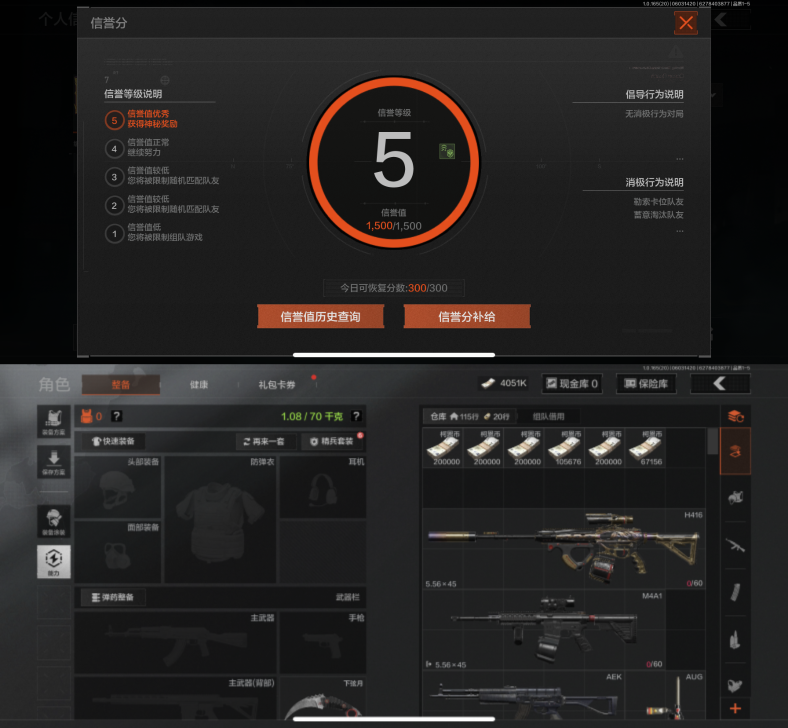Open the 装备涂装 gear paint icon

(x=54, y=522)
